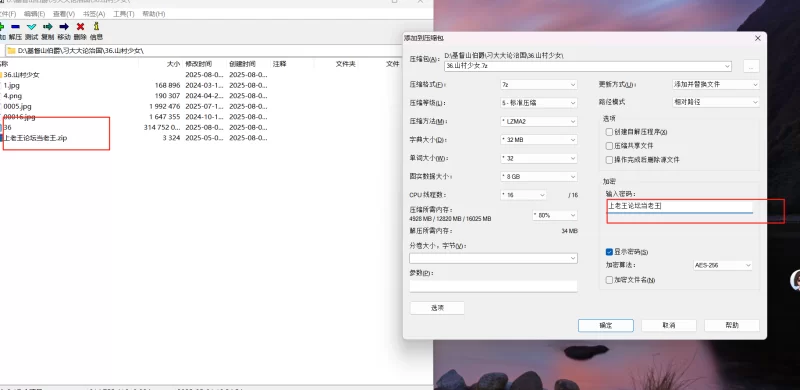Open the 固实数据大小 dropdown showing 8 GB
800x390 pixels.
point(539,177)
